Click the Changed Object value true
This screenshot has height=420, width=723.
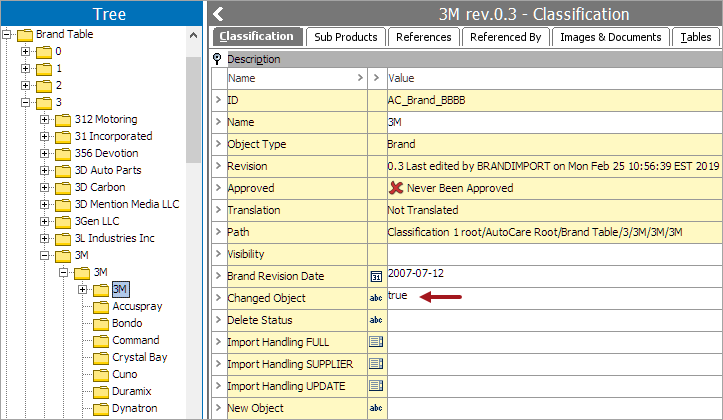pyautogui.click(x=397, y=295)
